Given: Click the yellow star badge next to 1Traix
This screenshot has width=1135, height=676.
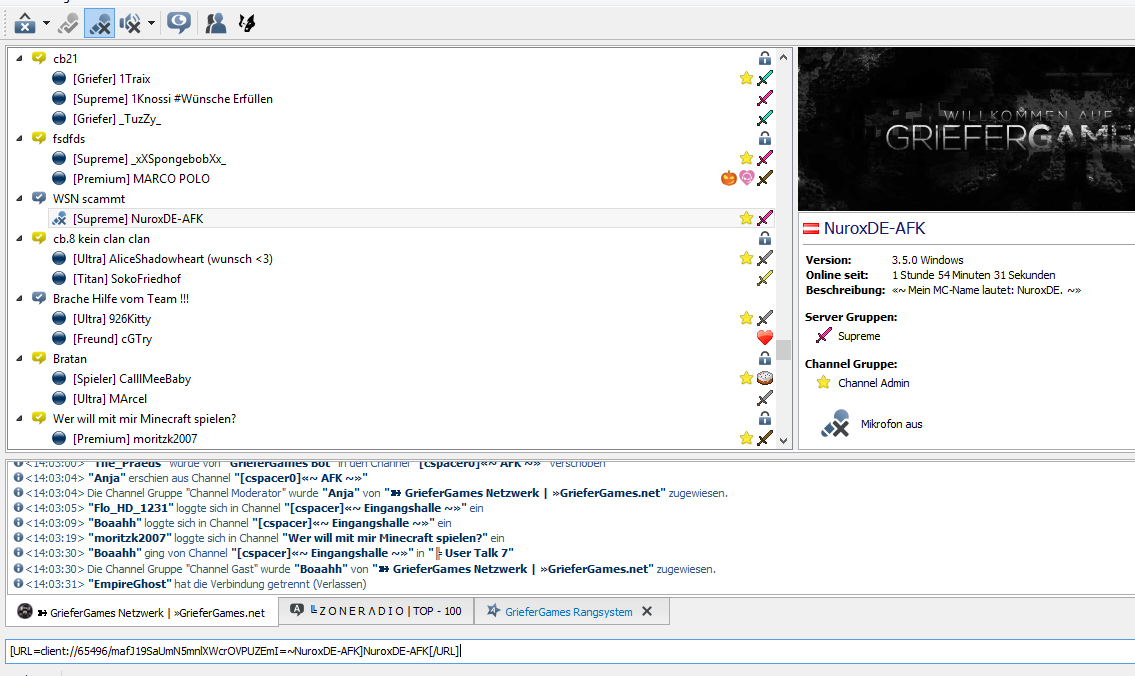Looking at the screenshot, I should [746, 78].
